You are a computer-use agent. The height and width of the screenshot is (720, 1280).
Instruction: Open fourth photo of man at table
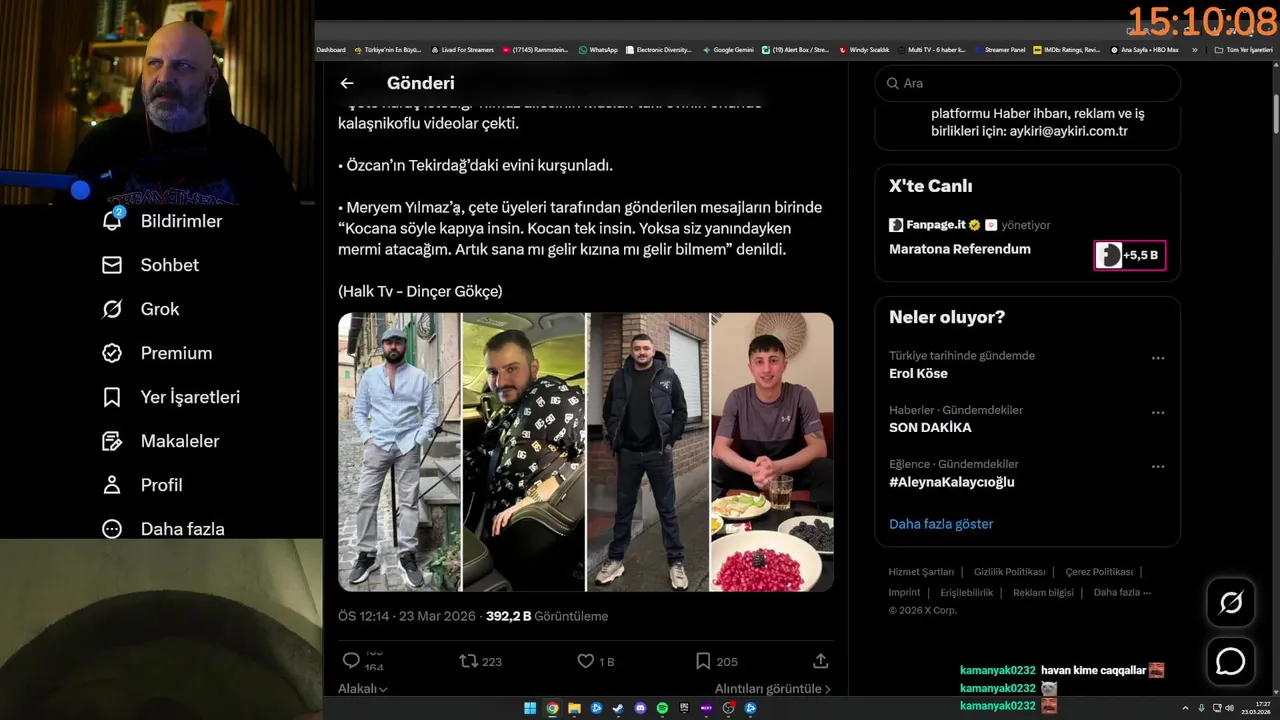[x=772, y=452]
